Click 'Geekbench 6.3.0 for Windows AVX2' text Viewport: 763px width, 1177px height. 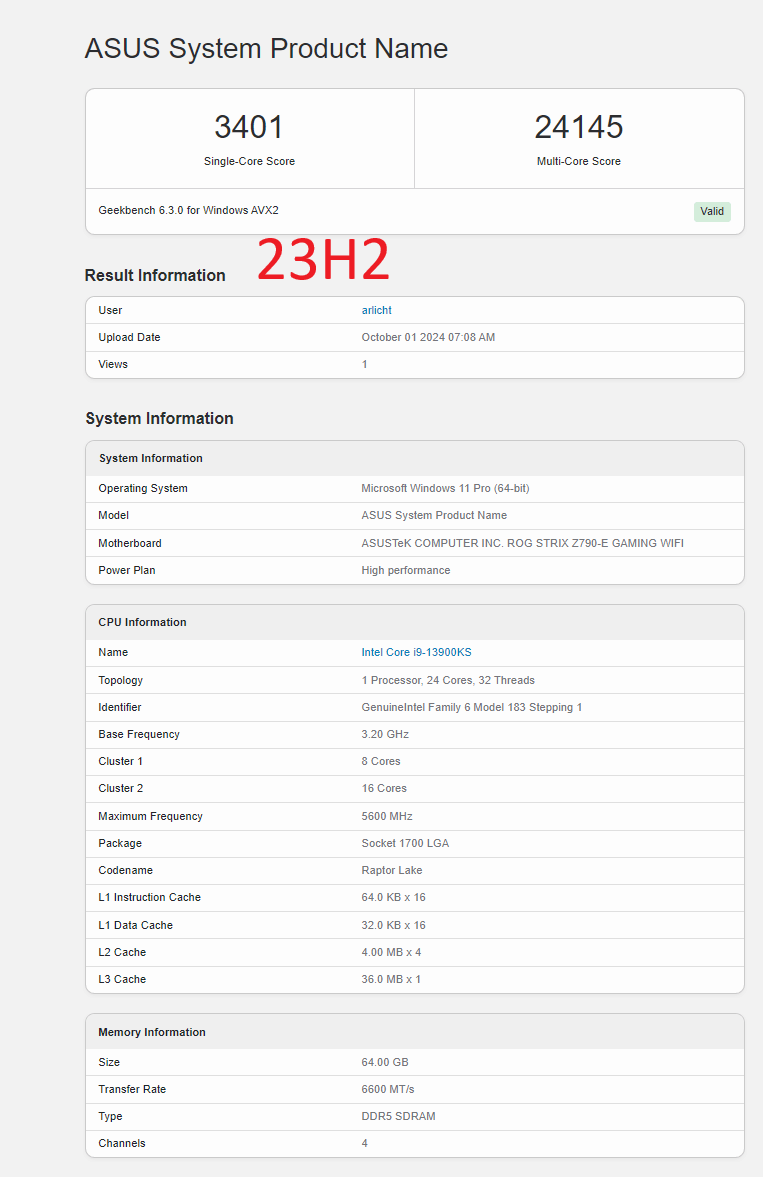[x=188, y=210]
